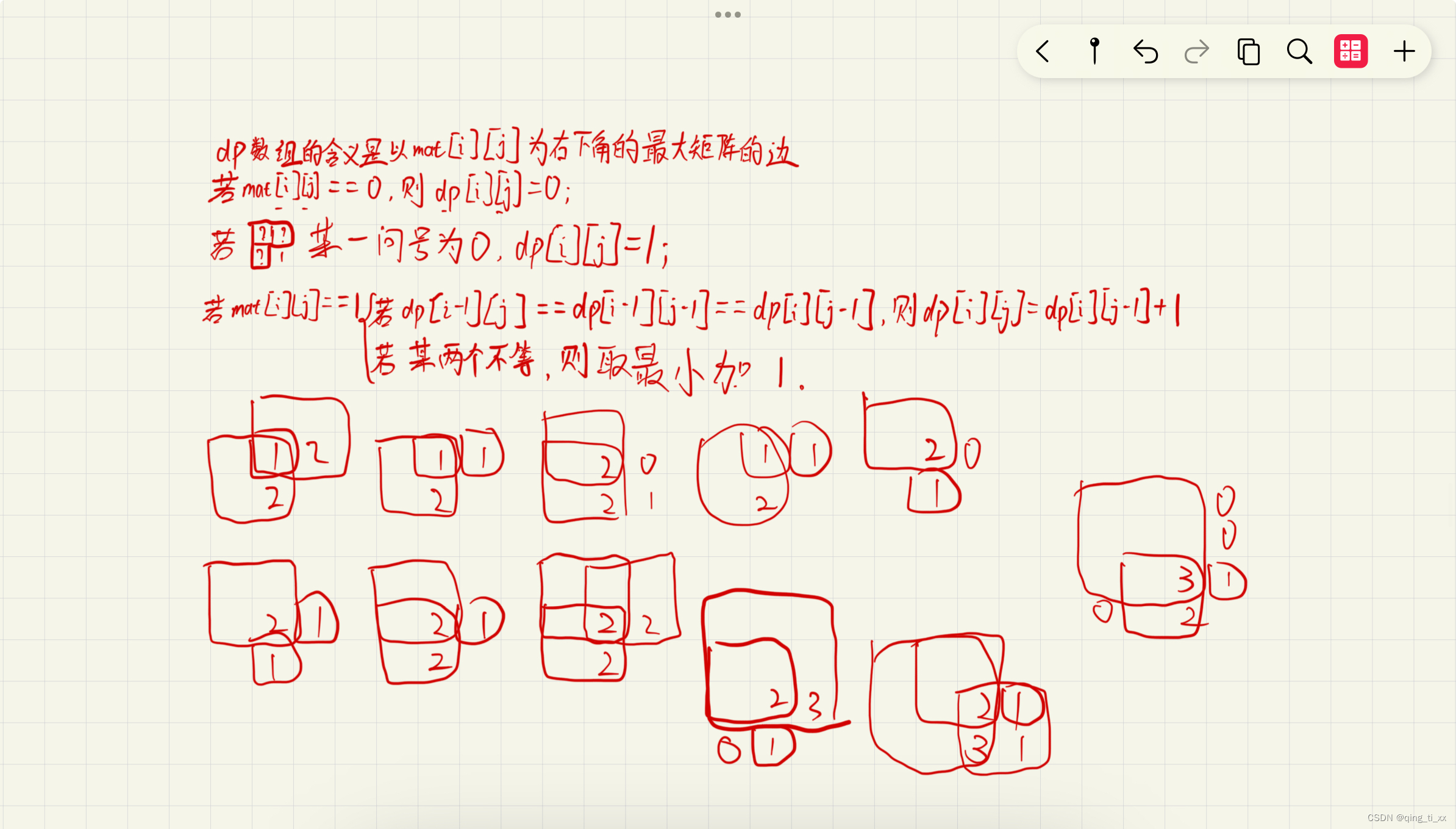Open the pages overview icon
The width and height of the screenshot is (1456, 829).
[x=1248, y=51]
